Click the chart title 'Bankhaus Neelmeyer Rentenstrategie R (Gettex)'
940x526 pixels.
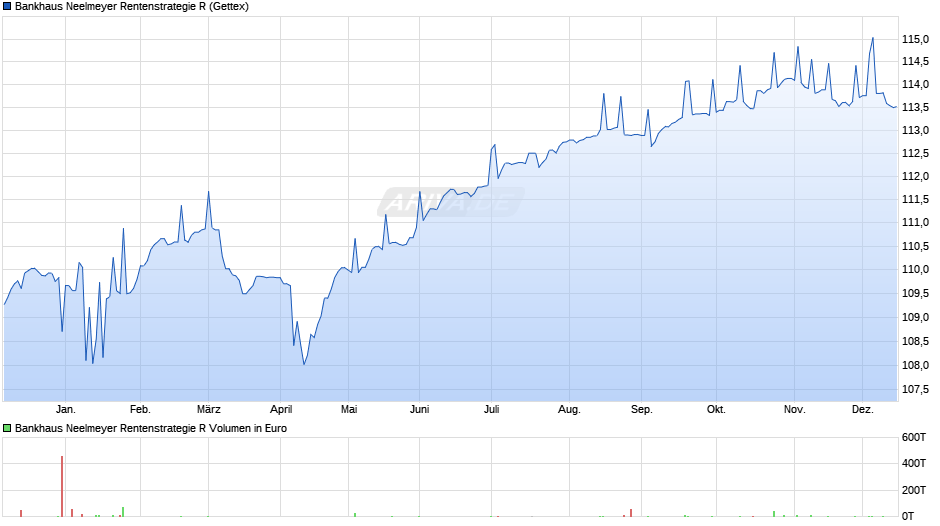pos(132,7)
